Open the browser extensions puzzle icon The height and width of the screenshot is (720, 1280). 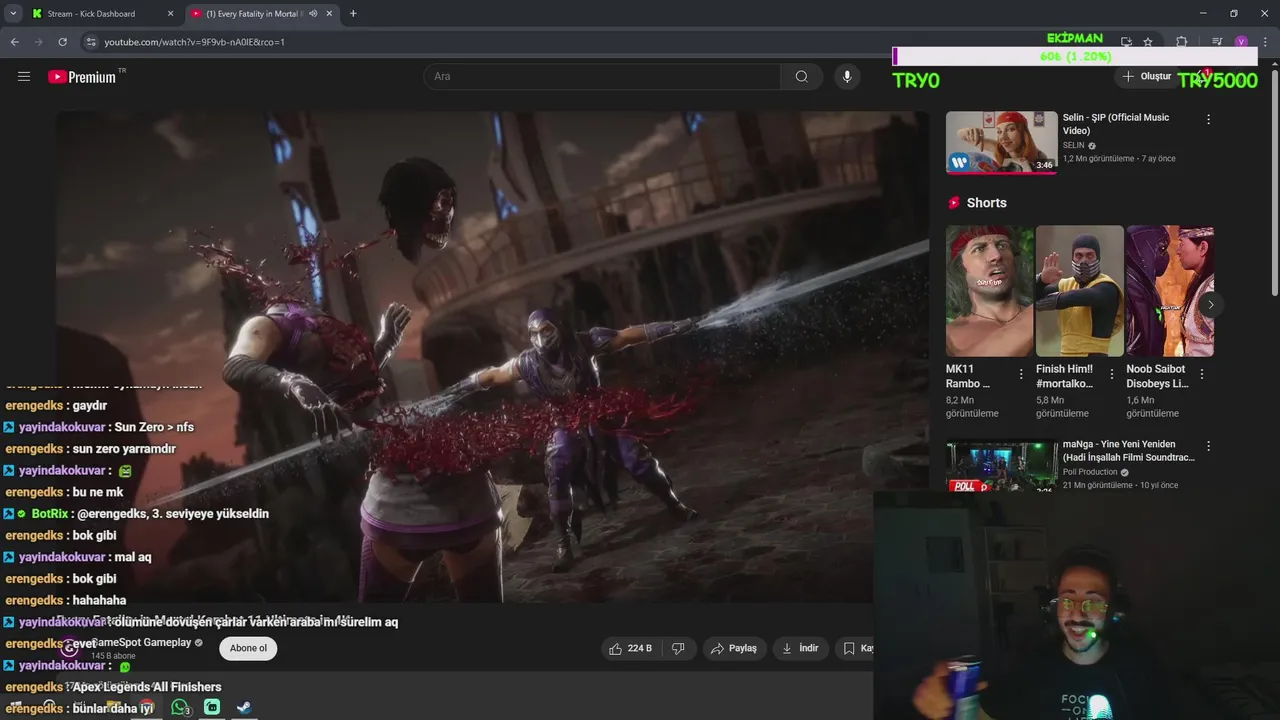click(x=1182, y=42)
